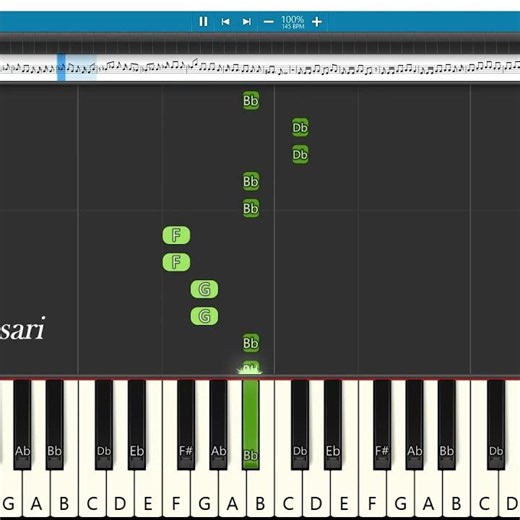
Task: Increase playback speed with plus button
Action: click(317, 22)
